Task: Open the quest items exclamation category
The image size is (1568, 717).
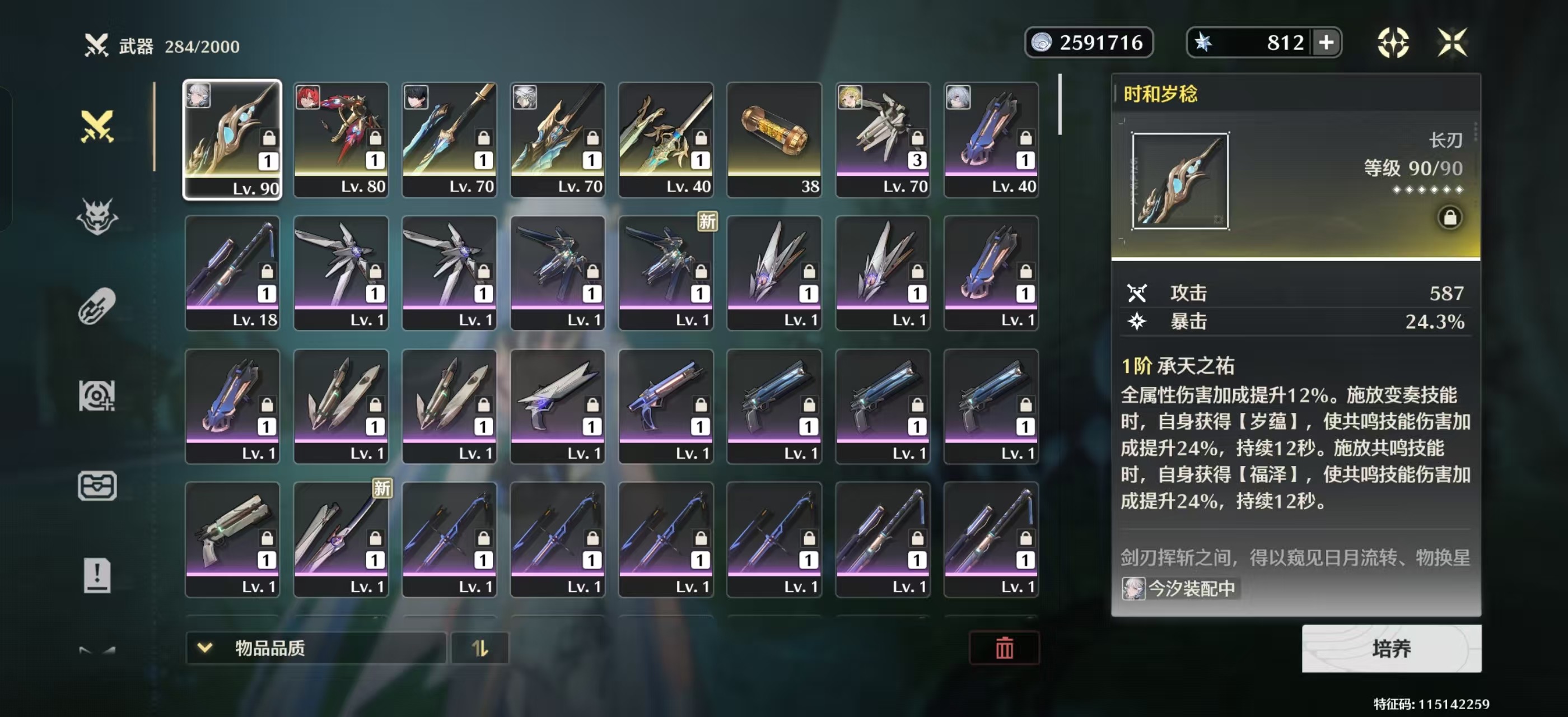Action: coord(97,575)
